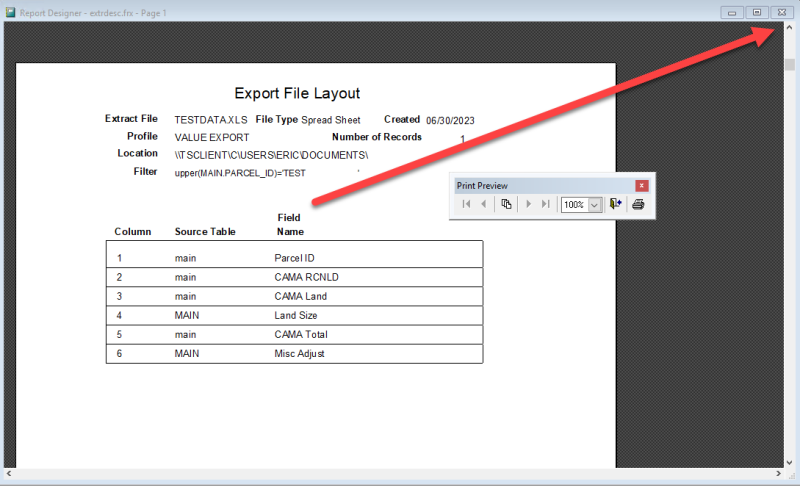The height and width of the screenshot is (487, 800).
Task: Click the 'Field Name' column header
Action: [290, 224]
